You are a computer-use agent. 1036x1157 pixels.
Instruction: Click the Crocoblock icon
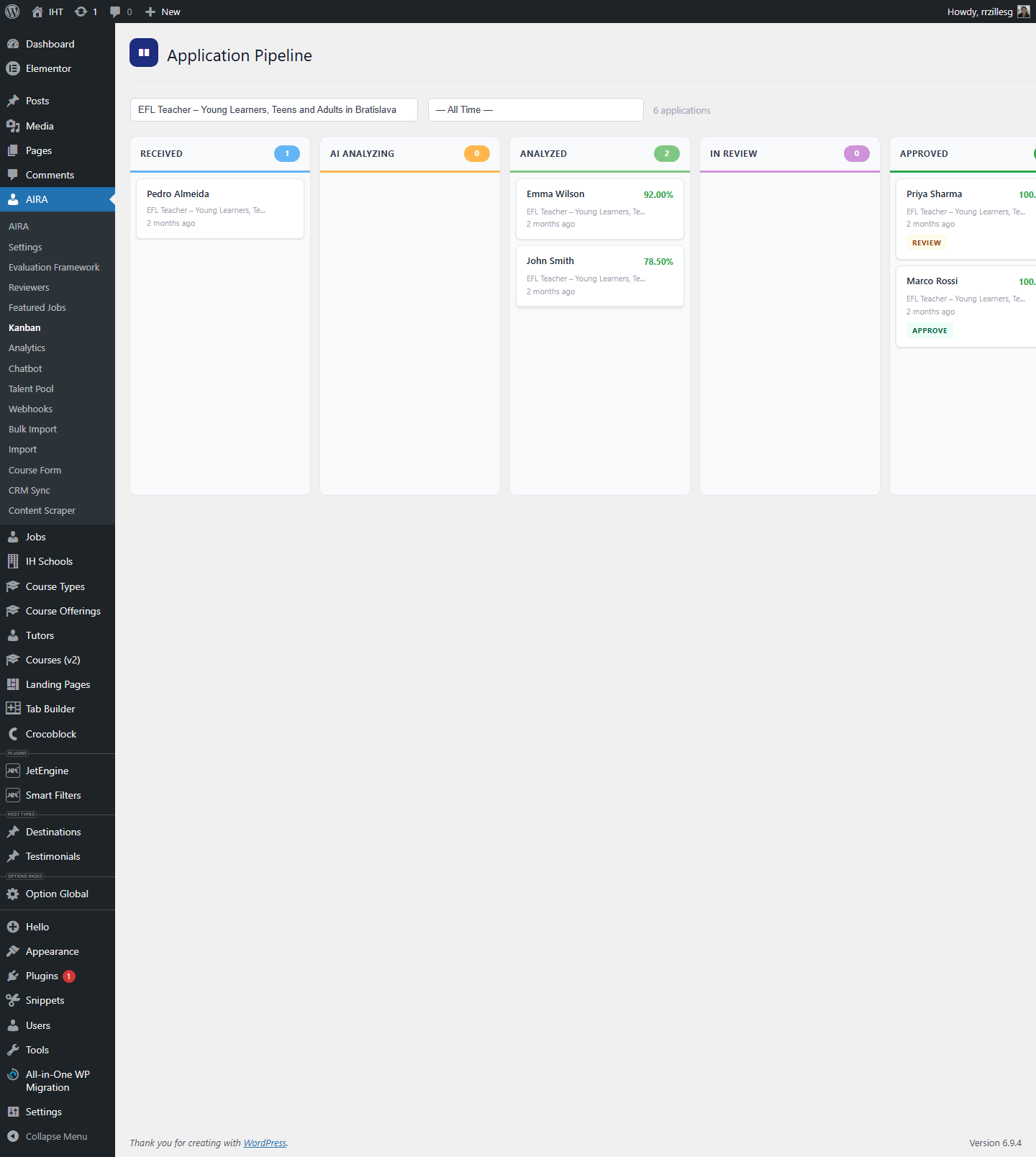(13, 734)
